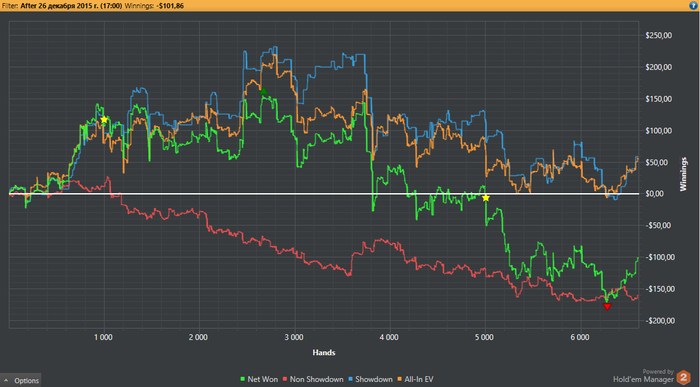Click the $0,00 axis label
The height and width of the screenshot is (387, 700).
(x=654, y=194)
